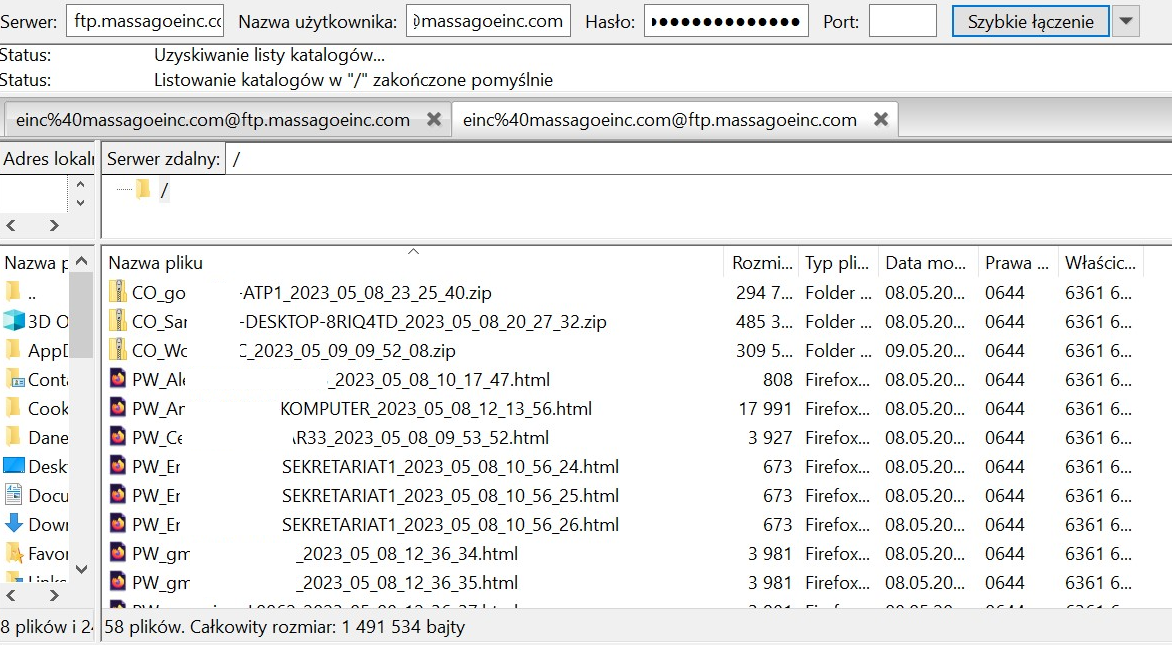This screenshot has height=645, width=1172.
Task: Click the size cell showing "294 7..."
Action: pyautogui.click(x=764, y=293)
